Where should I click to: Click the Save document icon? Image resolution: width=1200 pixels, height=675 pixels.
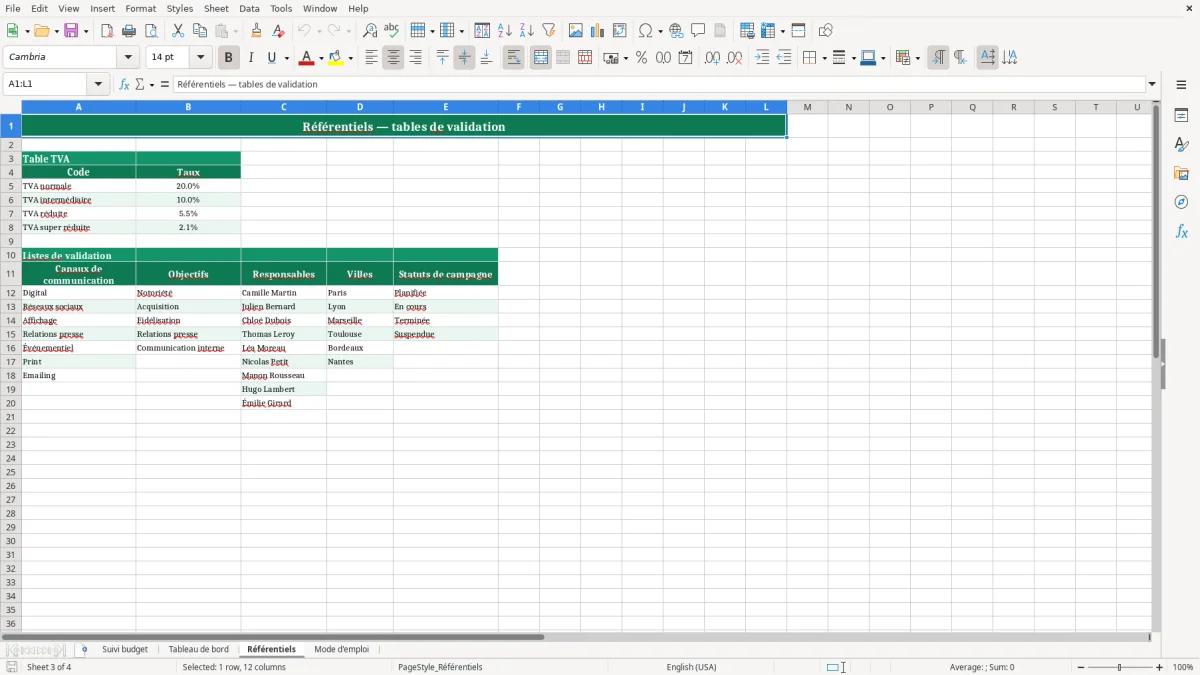click(x=71, y=31)
